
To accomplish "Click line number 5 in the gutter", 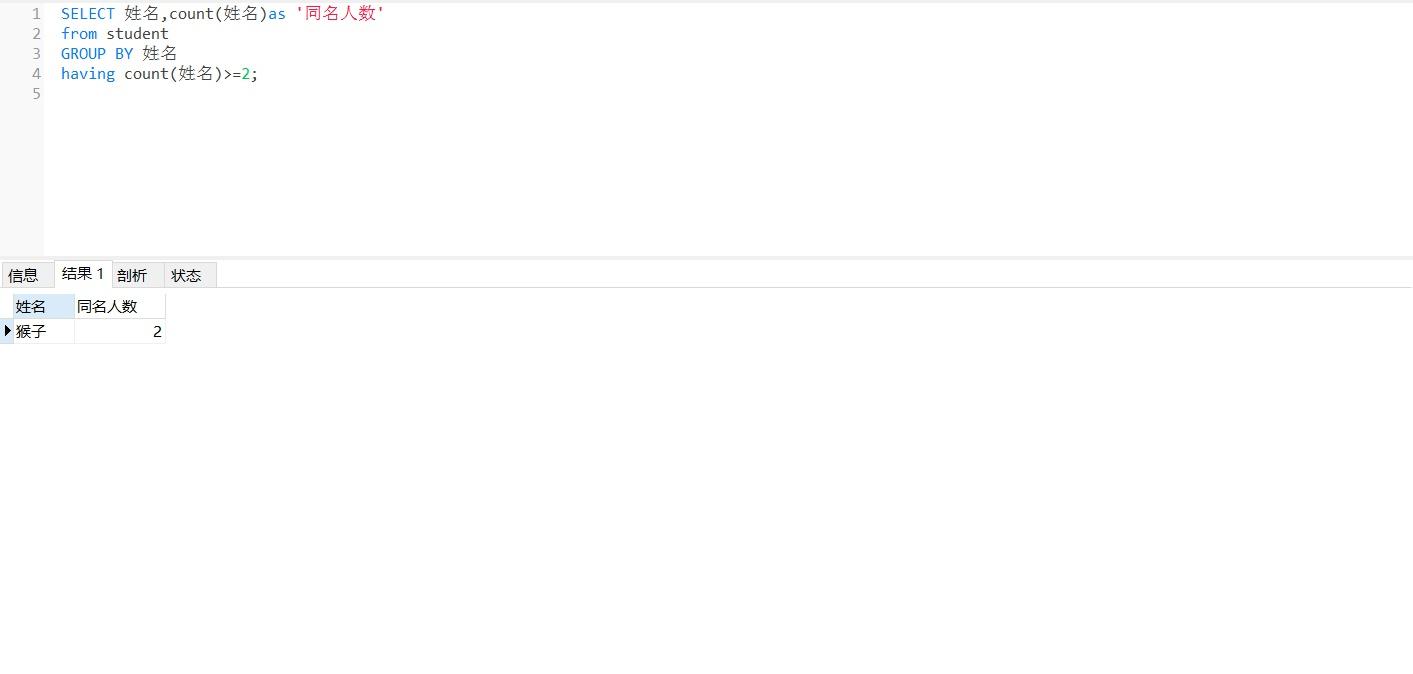I will 36,94.
